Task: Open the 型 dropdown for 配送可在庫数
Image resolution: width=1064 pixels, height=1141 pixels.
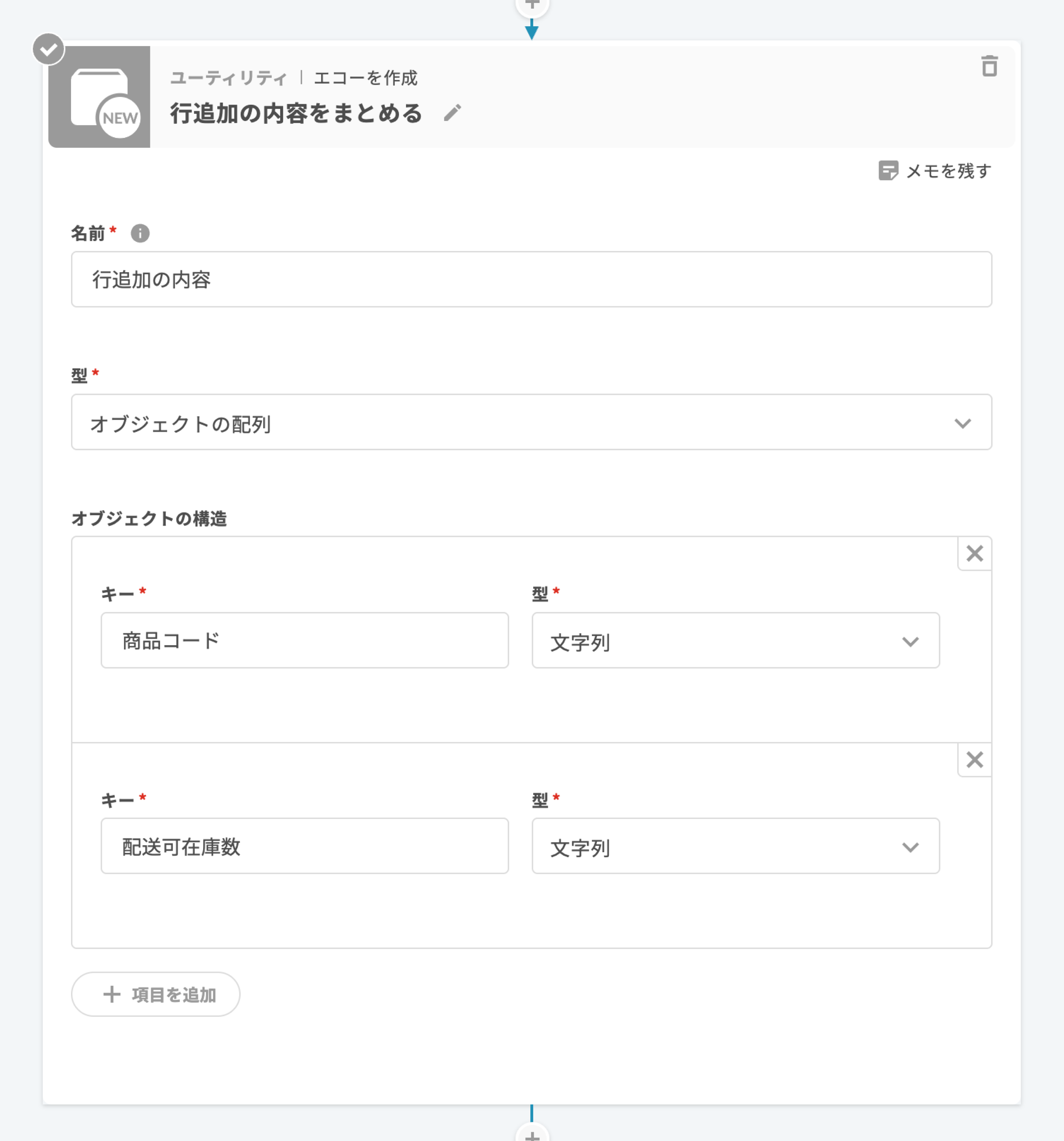Action: coord(735,846)
